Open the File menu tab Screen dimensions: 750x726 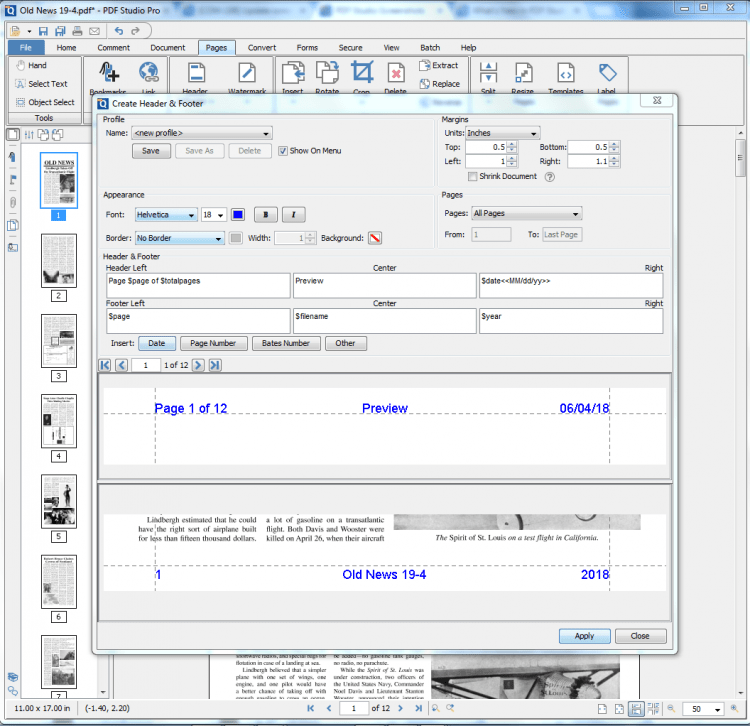[x=26, y=47]
